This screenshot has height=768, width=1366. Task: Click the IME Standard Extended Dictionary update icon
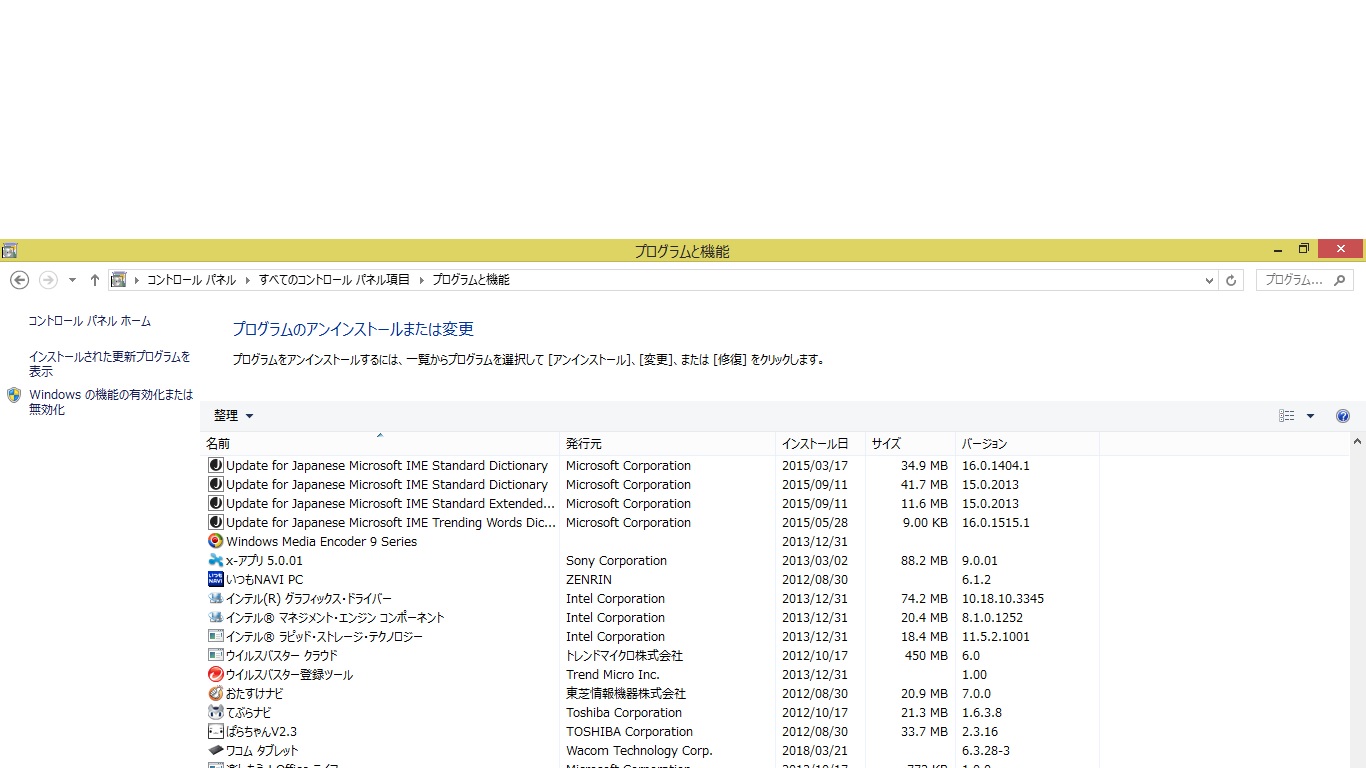pos(215,503)
